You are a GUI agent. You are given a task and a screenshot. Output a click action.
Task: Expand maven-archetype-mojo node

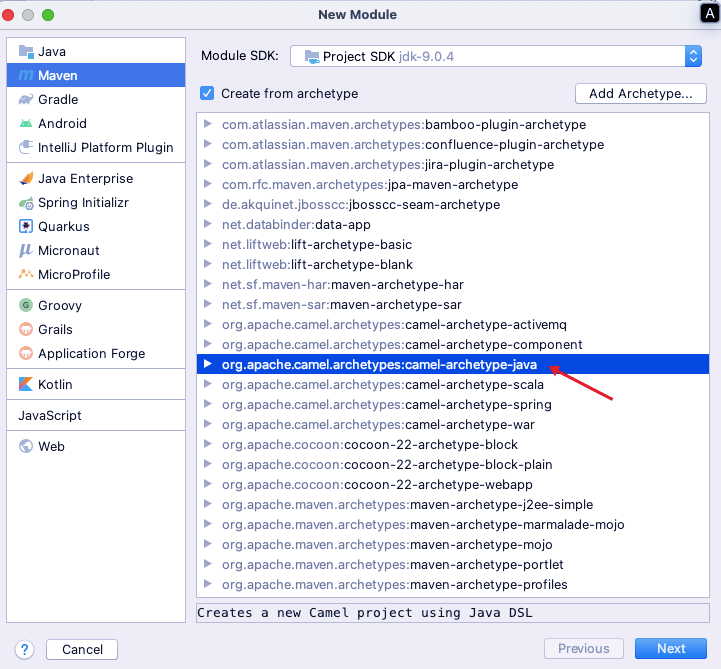208,544
